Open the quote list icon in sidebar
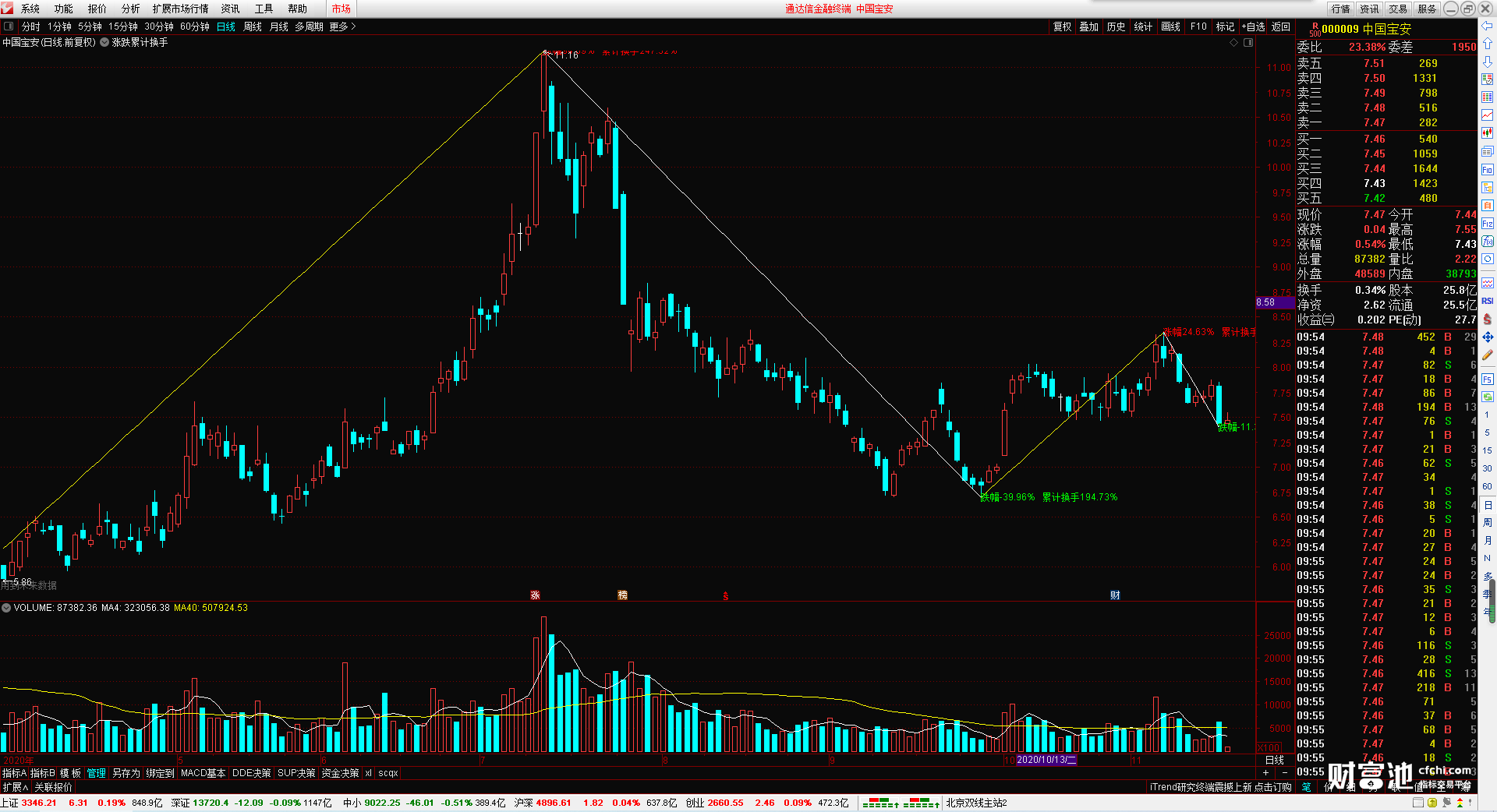1497x812 pixels. 1487,79
